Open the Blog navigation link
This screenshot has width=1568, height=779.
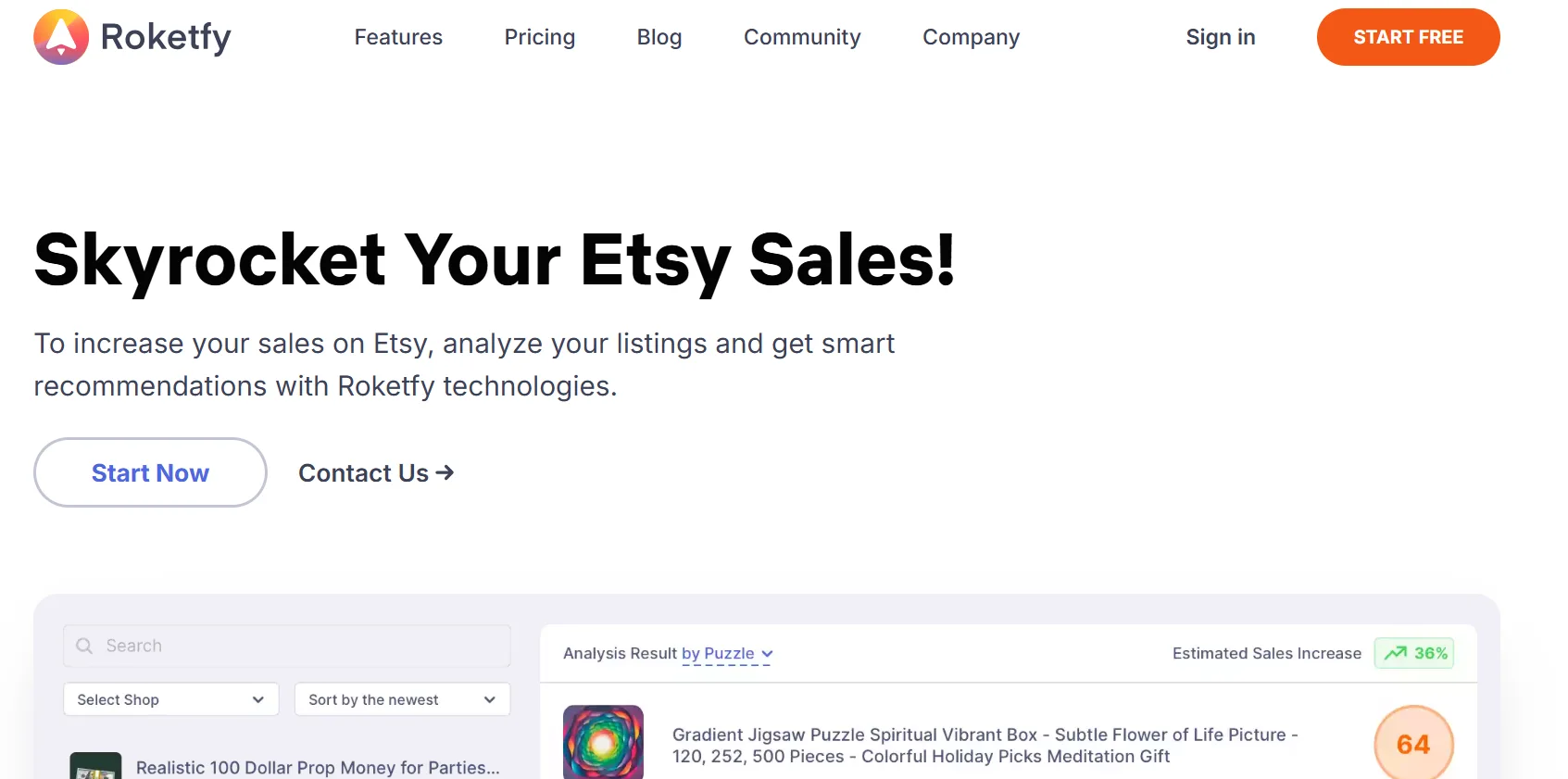click(659, 37)
